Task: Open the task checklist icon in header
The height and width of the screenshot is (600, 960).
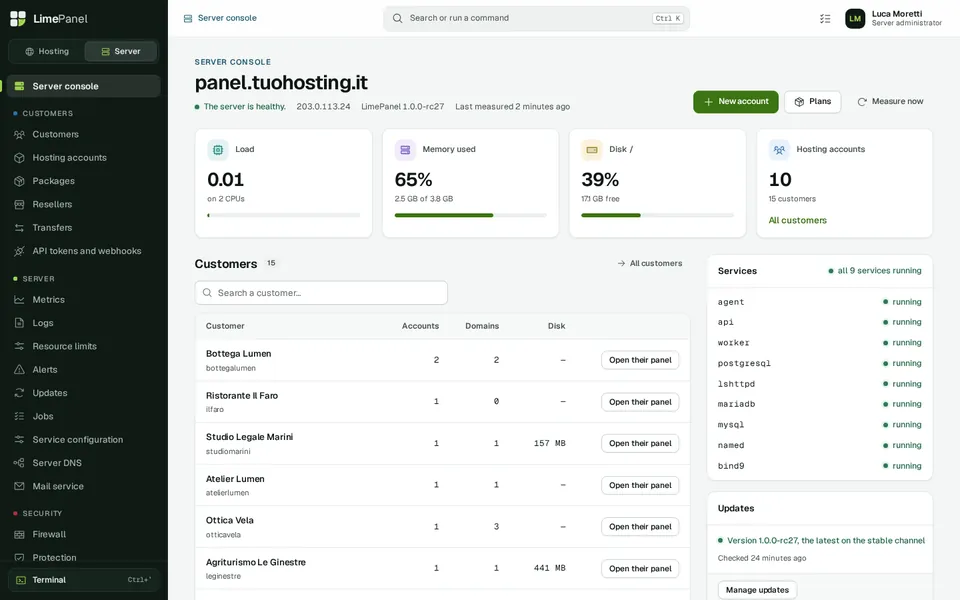Action: (825, 18)
